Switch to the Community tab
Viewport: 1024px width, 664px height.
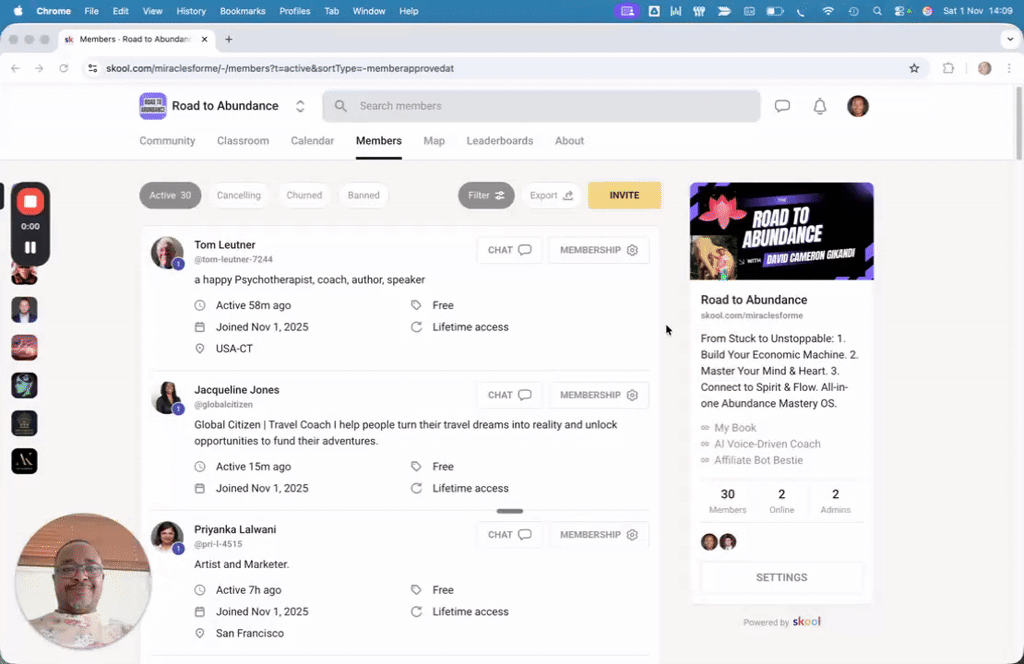click(167, 140)
